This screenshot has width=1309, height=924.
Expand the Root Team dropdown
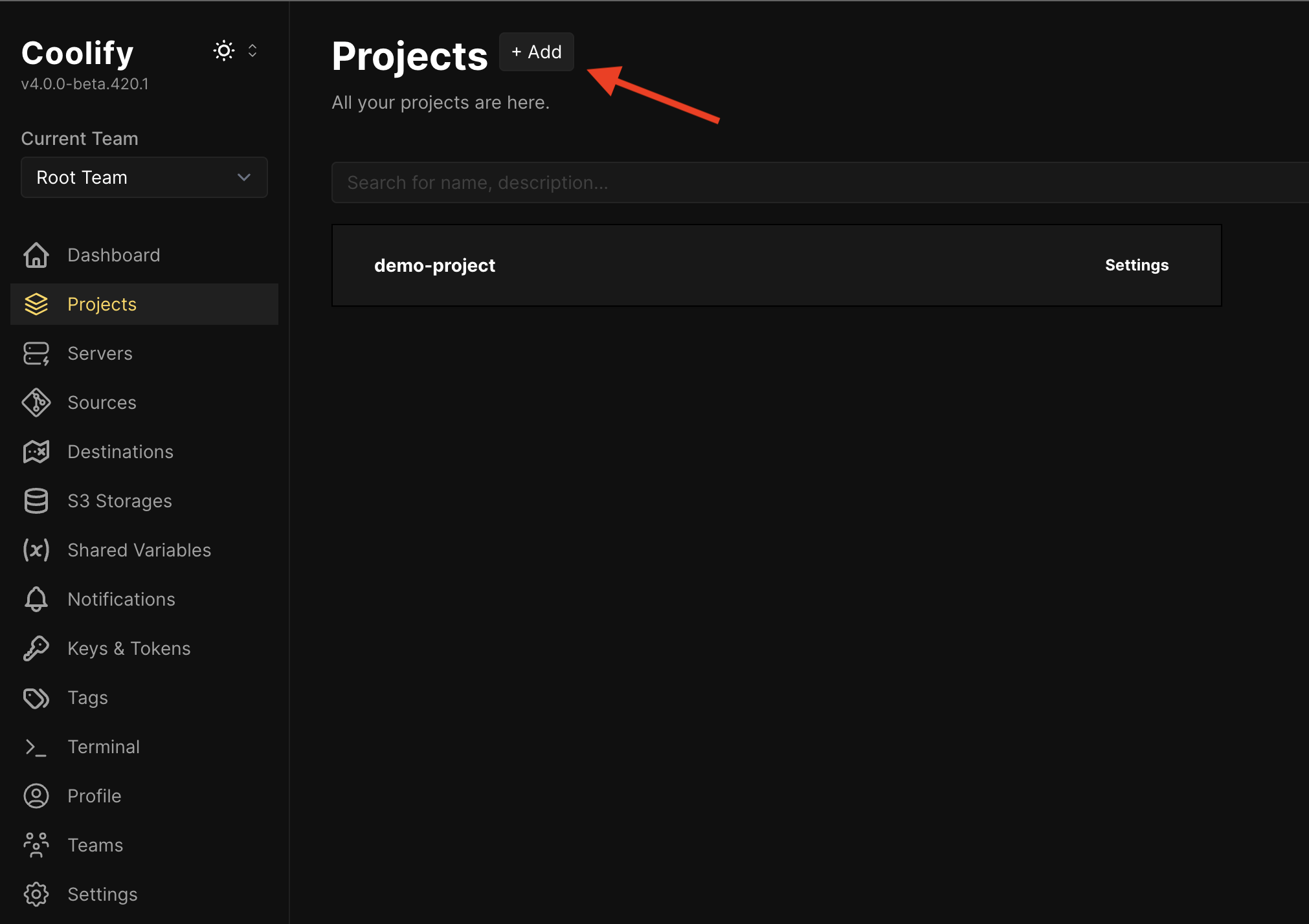click(x=144, y=177)
